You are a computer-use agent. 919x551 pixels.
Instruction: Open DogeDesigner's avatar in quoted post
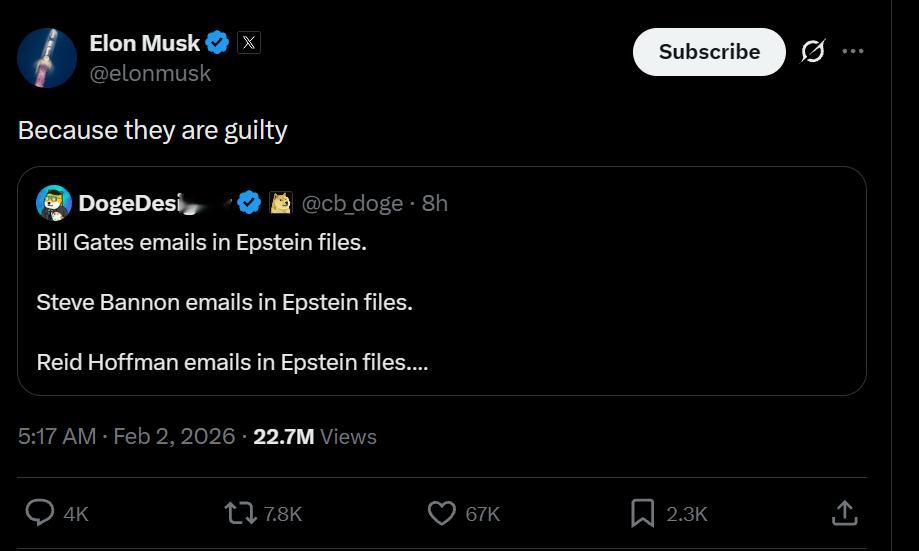(x=53, y=203)
